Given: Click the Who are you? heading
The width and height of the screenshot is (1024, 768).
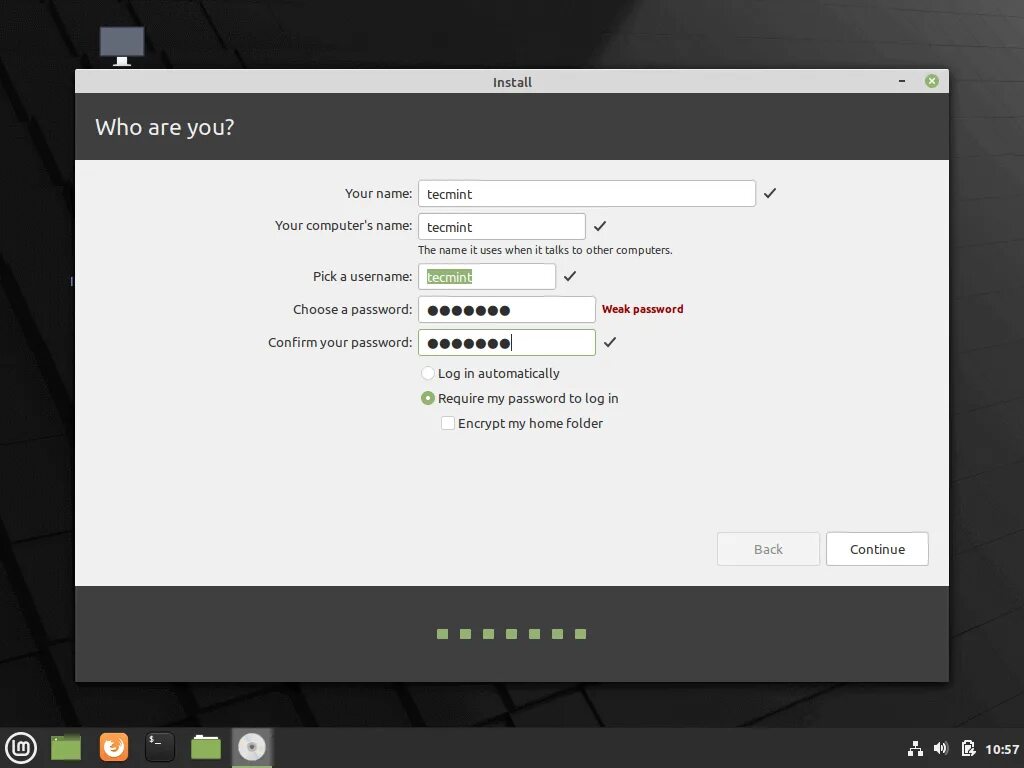Looking at the screenshot, I should pyautogui.click(x=165, y=127).
